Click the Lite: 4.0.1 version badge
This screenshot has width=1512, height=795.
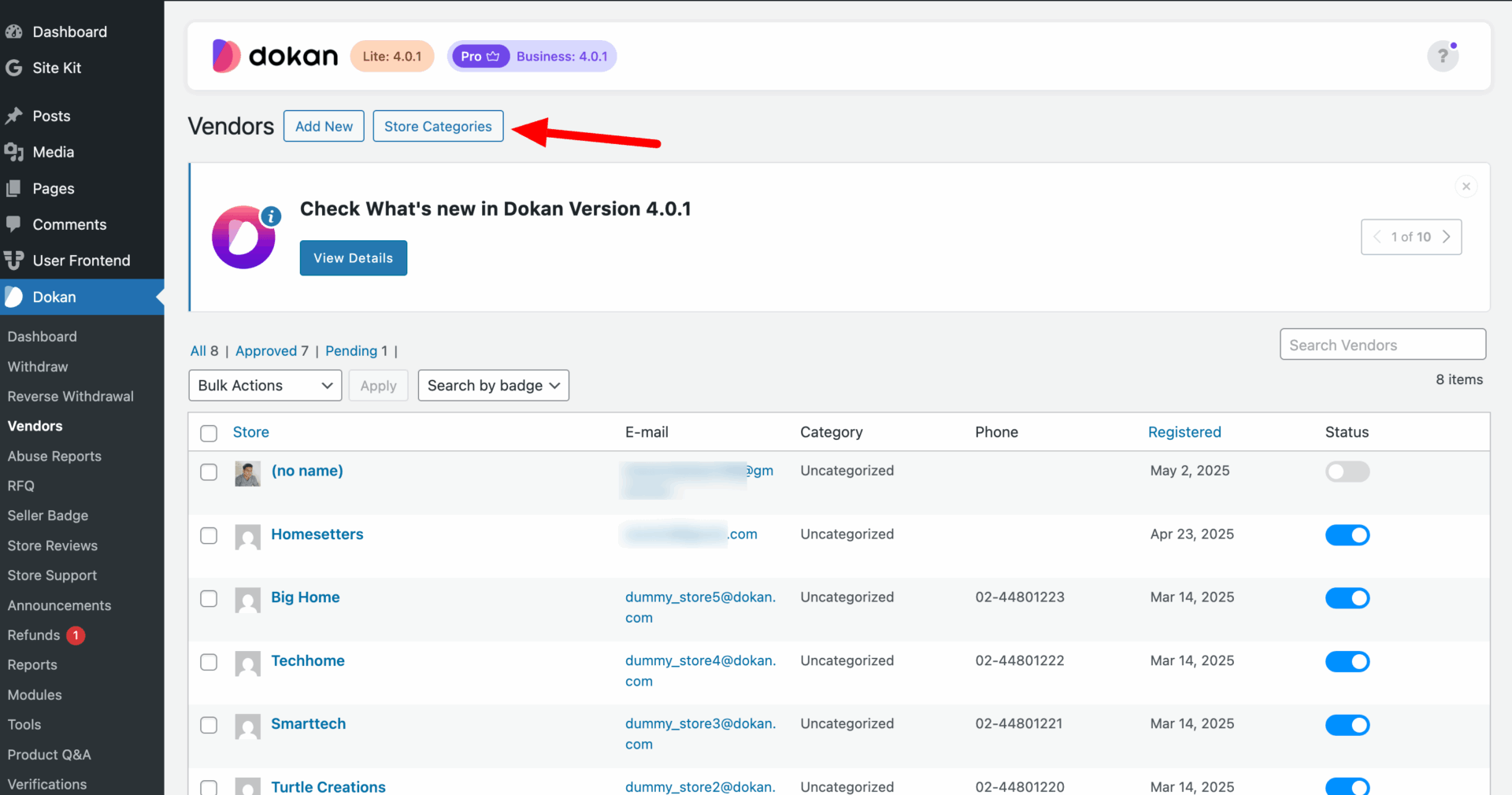click(x=392, y=57)
